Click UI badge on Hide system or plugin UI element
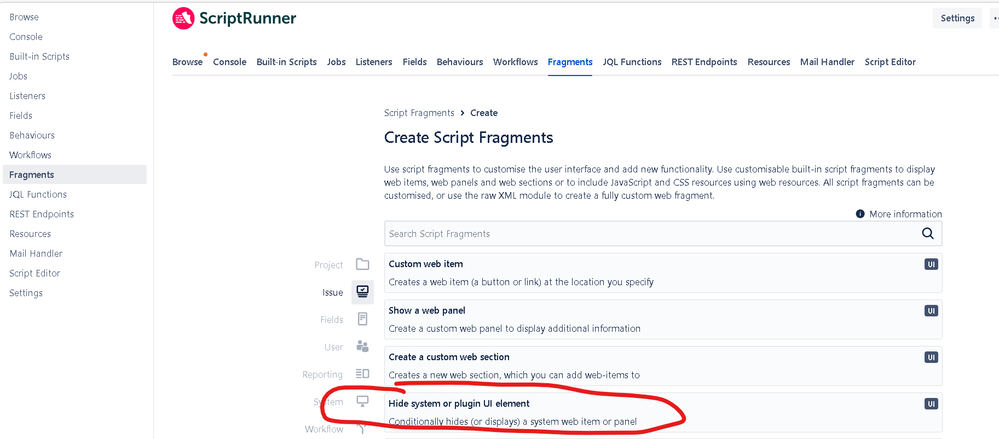Viewport: 999px width, 439px height. tap(931, 404)
